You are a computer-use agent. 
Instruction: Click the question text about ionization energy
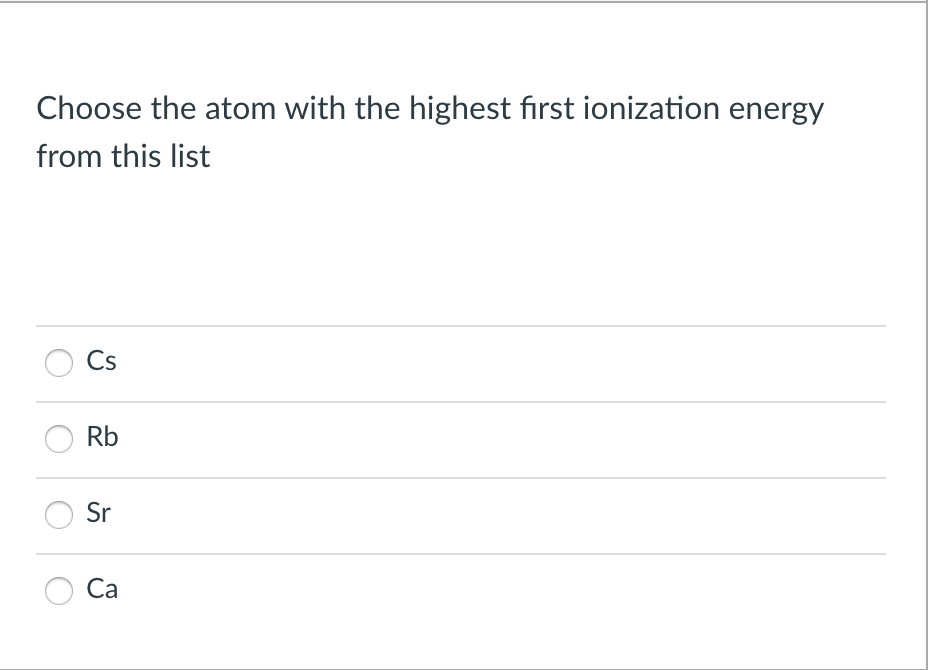(430, 130)
